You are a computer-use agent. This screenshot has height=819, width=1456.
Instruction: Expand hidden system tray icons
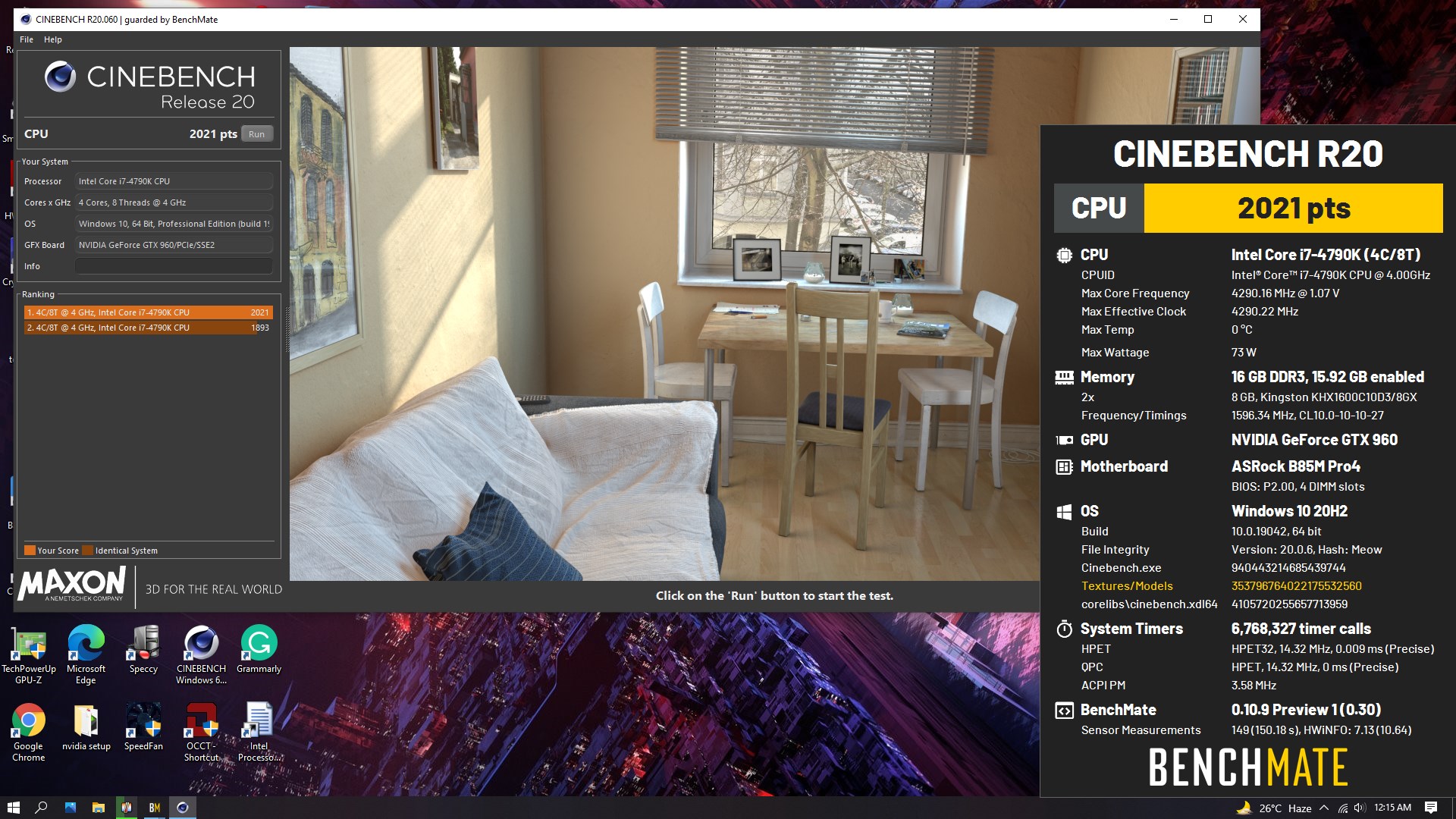[x=1324, y=808]
